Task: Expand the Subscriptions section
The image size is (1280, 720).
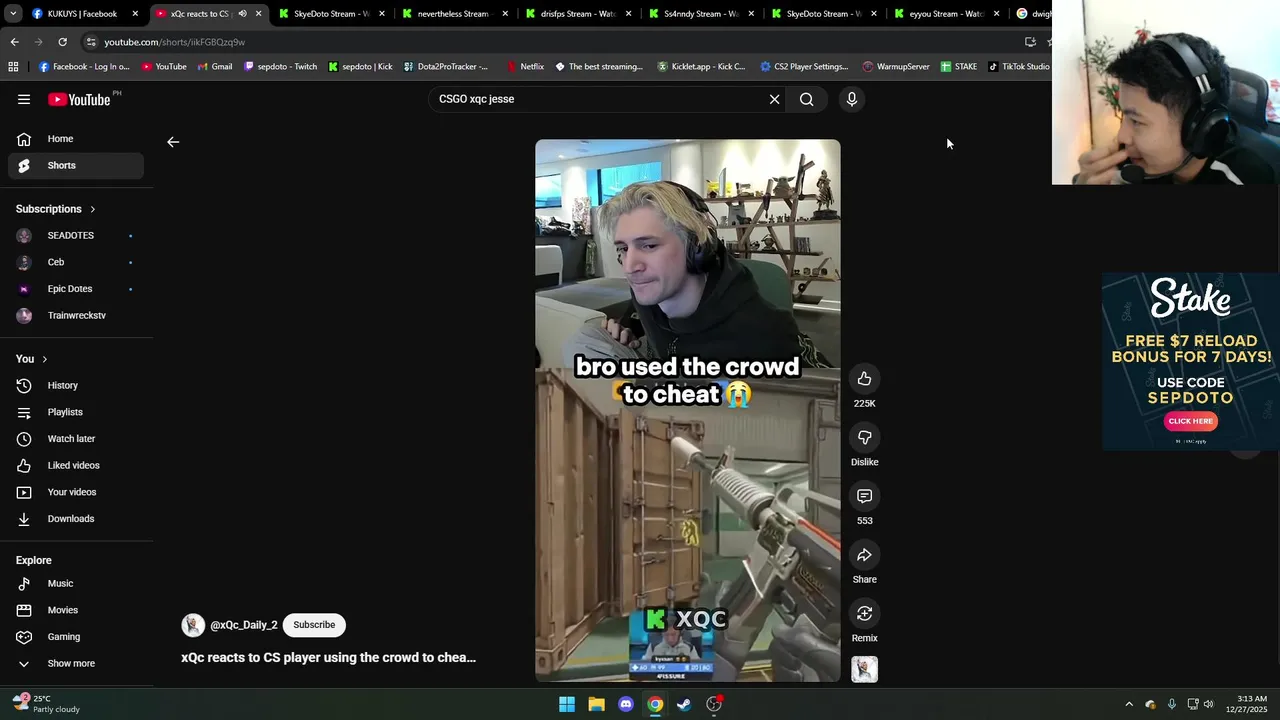Action: tap(56, 209)
